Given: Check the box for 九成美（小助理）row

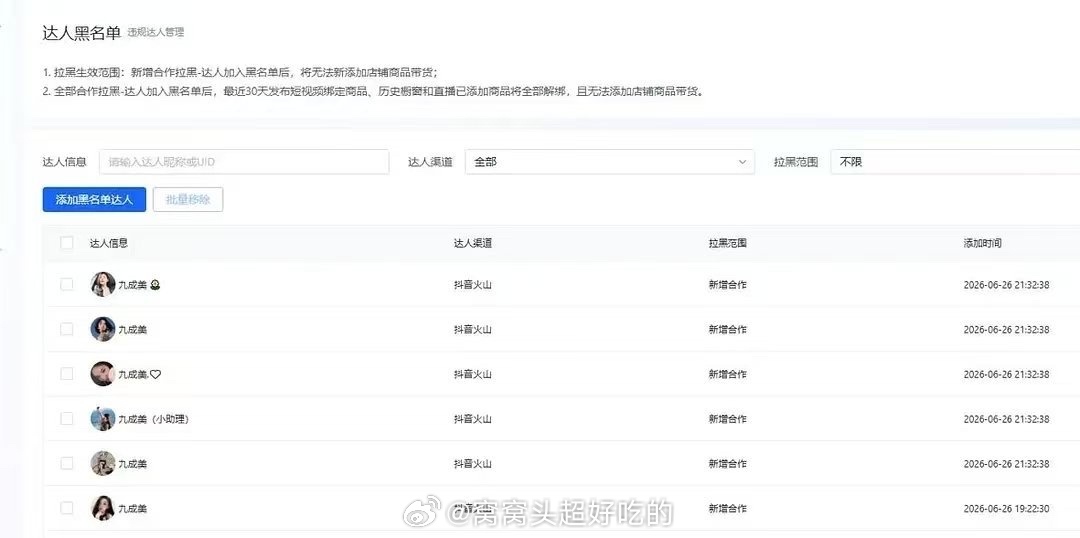Looking at the screenshot, I should 67,419.
